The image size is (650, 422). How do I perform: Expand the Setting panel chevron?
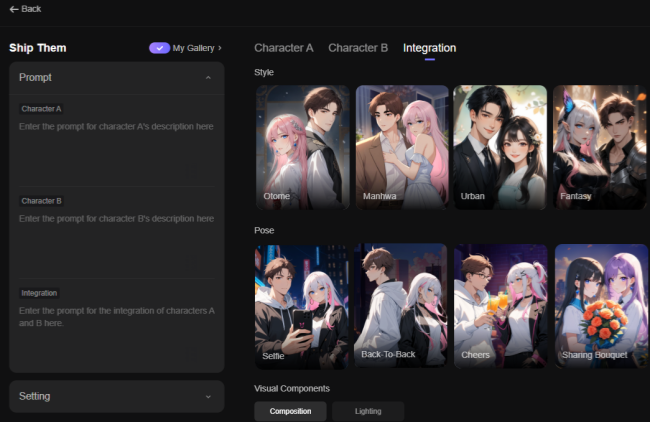pyautogui.click(x=208, y=397)
